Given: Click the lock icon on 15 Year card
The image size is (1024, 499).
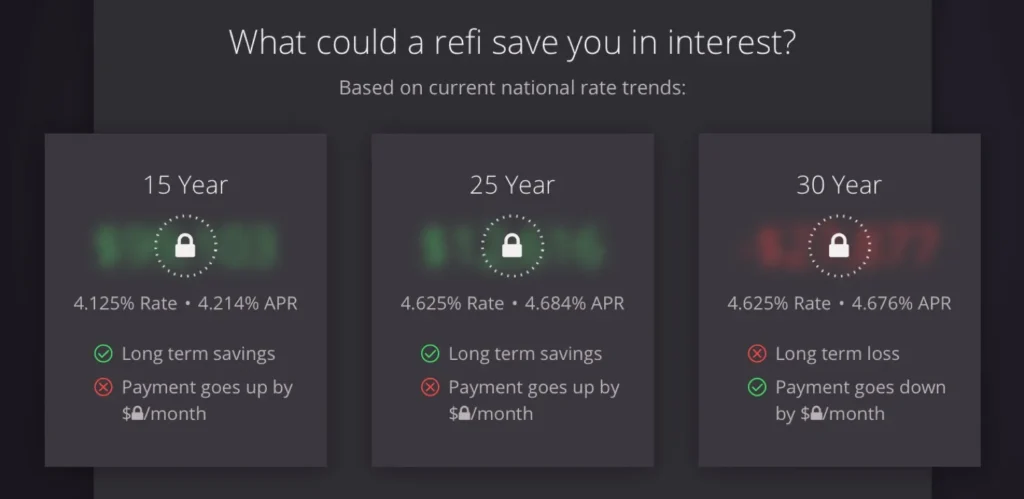Looking at the screenshot, I should click(x=185, y=245).
